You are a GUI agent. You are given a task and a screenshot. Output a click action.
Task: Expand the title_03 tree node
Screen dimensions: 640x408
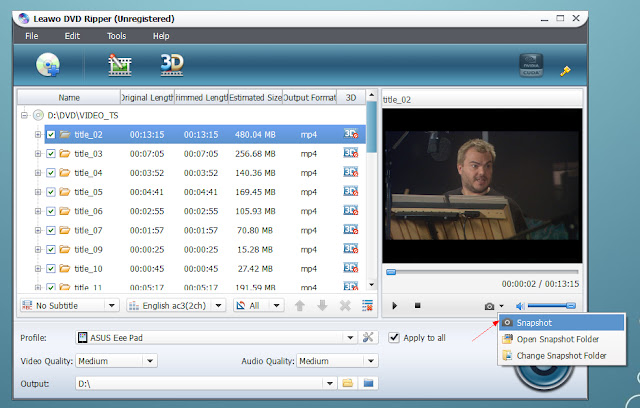click(x=38, y=154)
